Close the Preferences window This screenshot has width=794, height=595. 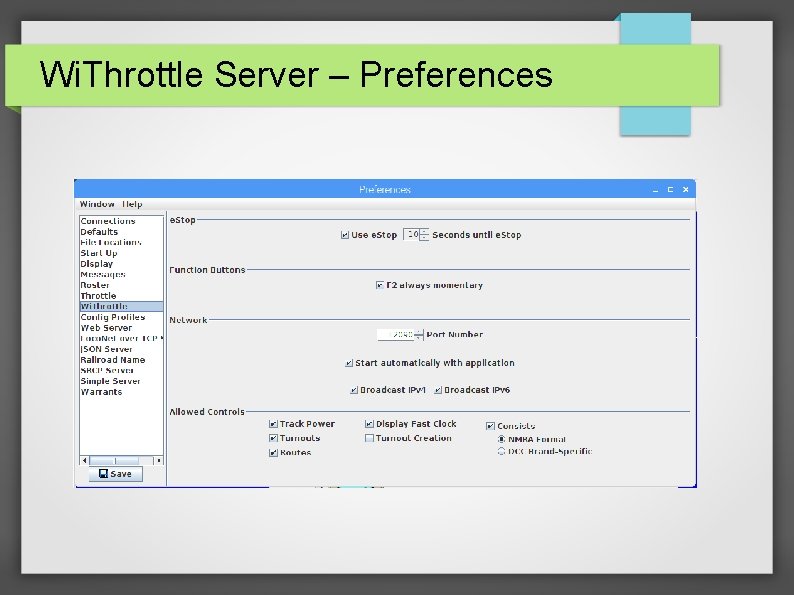tap(686, 189)
